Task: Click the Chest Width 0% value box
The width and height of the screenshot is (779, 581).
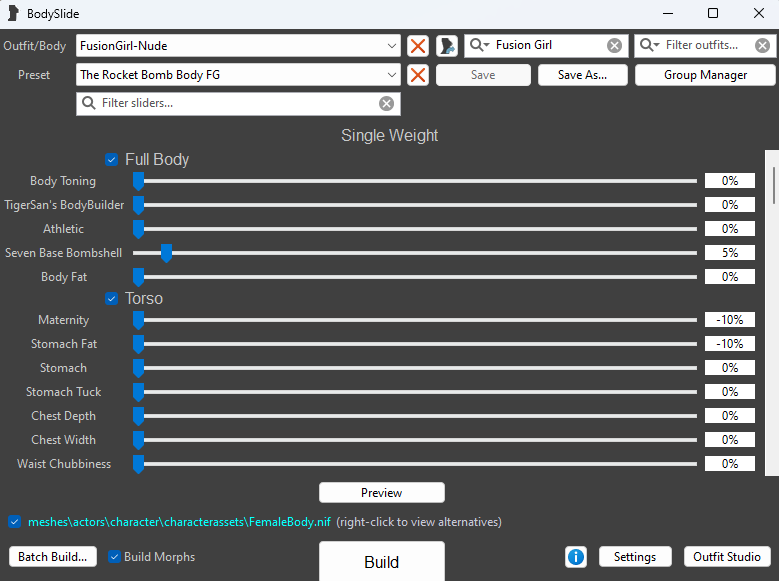Action: (729, 439)
